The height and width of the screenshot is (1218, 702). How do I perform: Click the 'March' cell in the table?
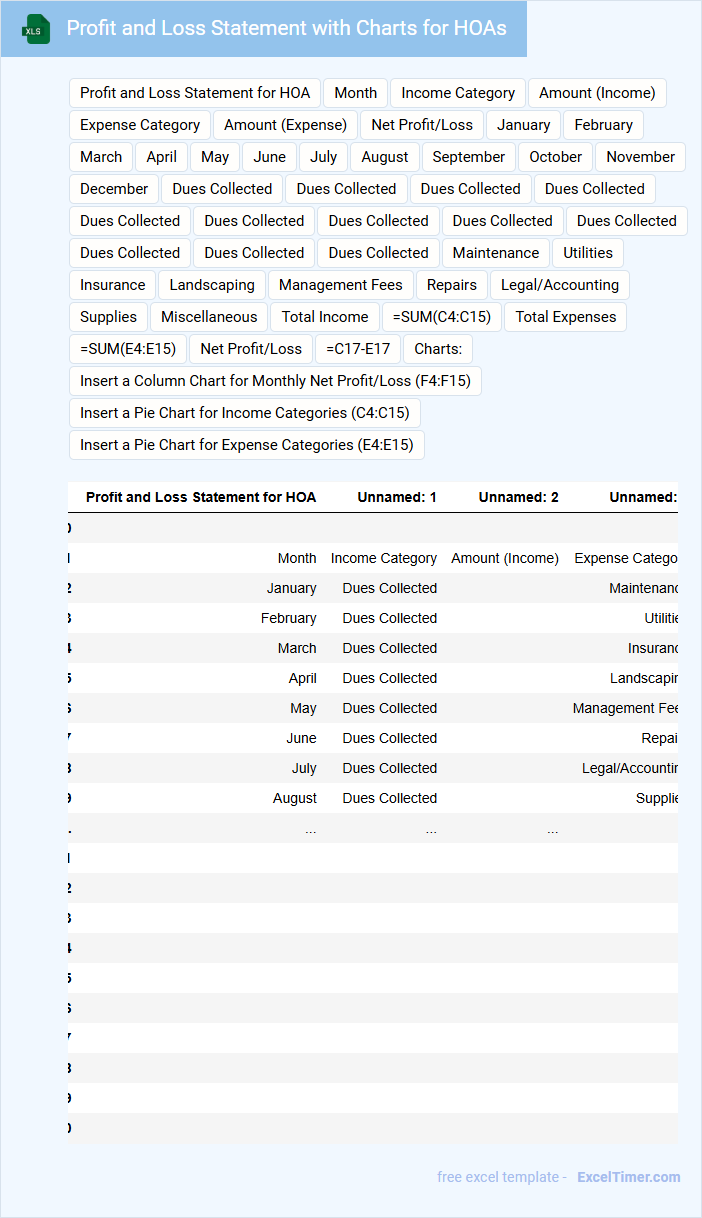[297, 648]
